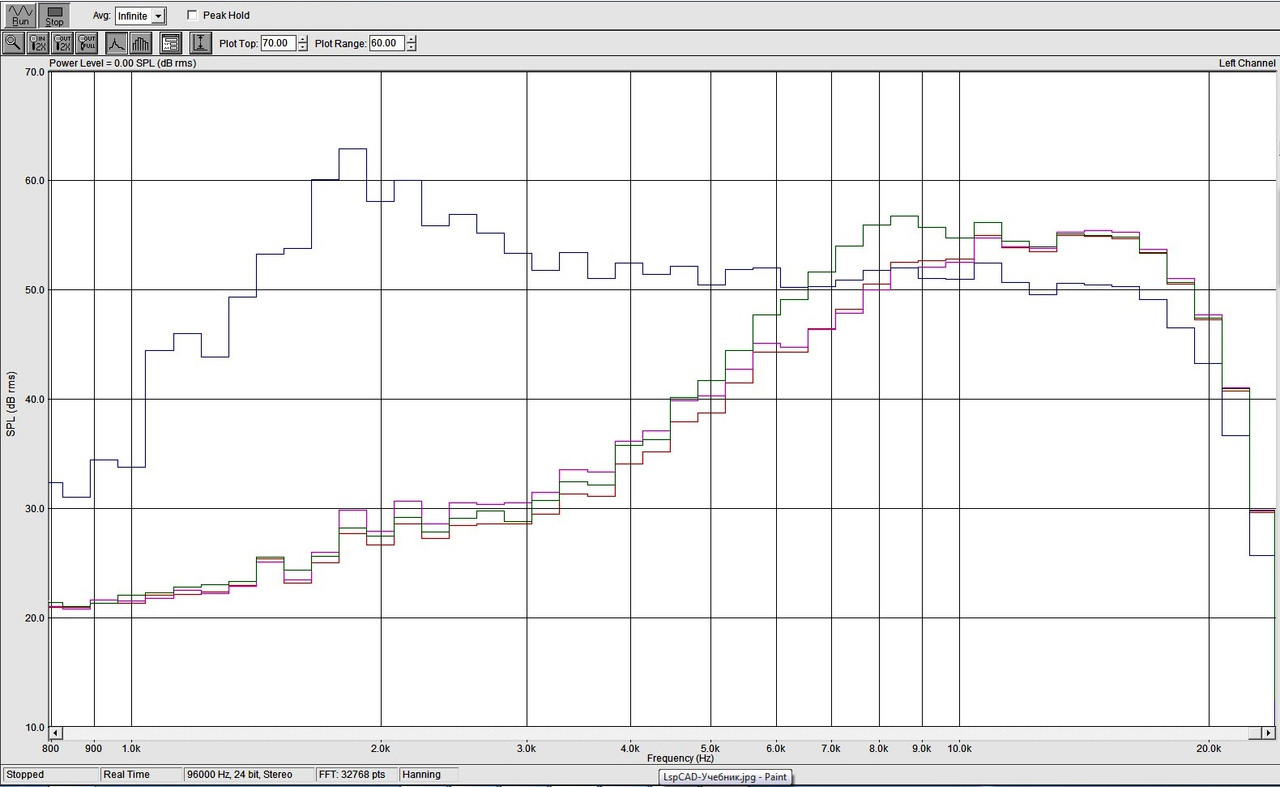Decrease Plot Top with down arrow

click(x=301, y=47)
